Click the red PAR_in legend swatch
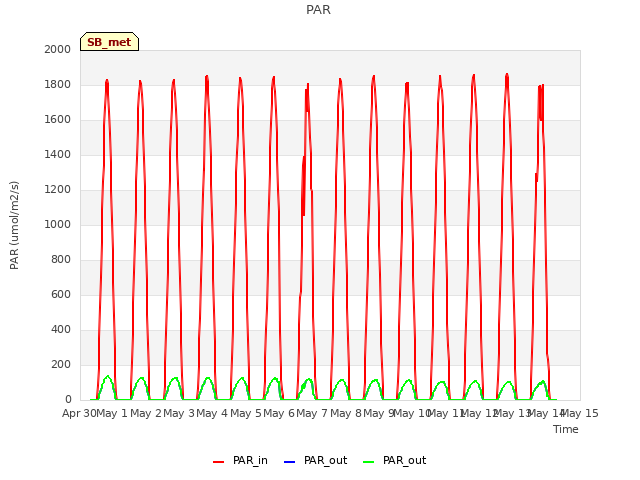This screenshot has height=480, width=640. [218, 462]
